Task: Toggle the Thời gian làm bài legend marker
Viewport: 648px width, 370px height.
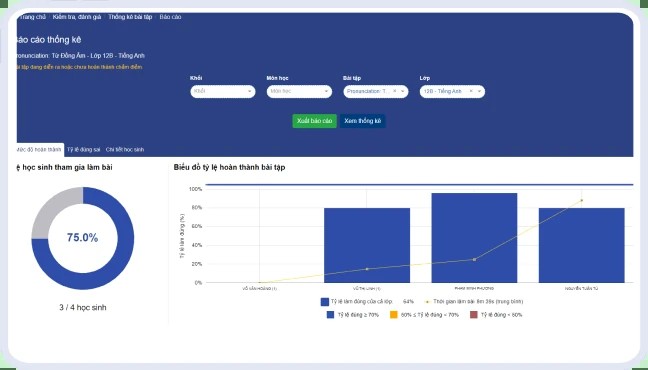Action: pyautogui.click(x=427, y=302)
